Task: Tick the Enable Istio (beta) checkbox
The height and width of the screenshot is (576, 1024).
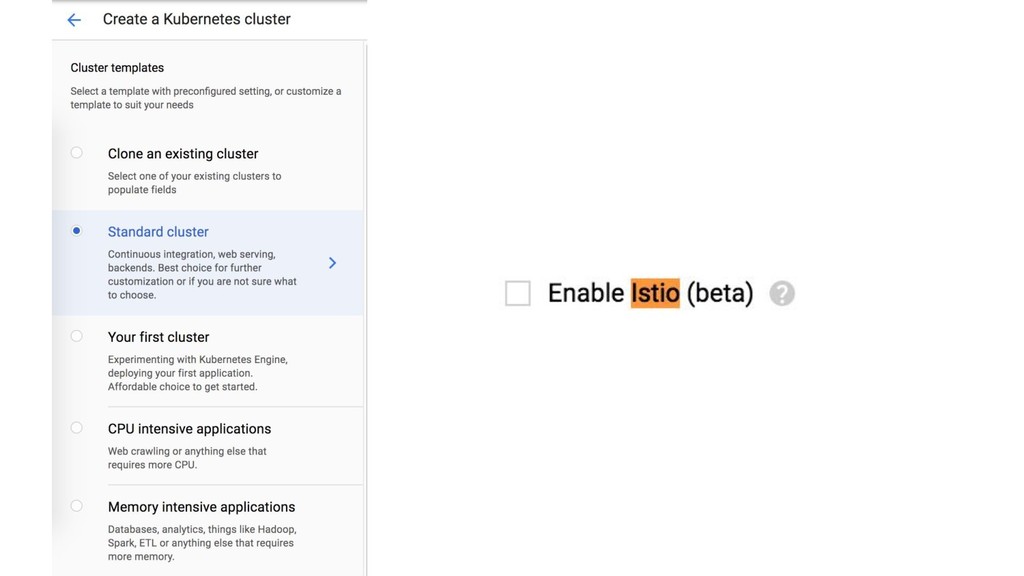Action: (517, 293)
